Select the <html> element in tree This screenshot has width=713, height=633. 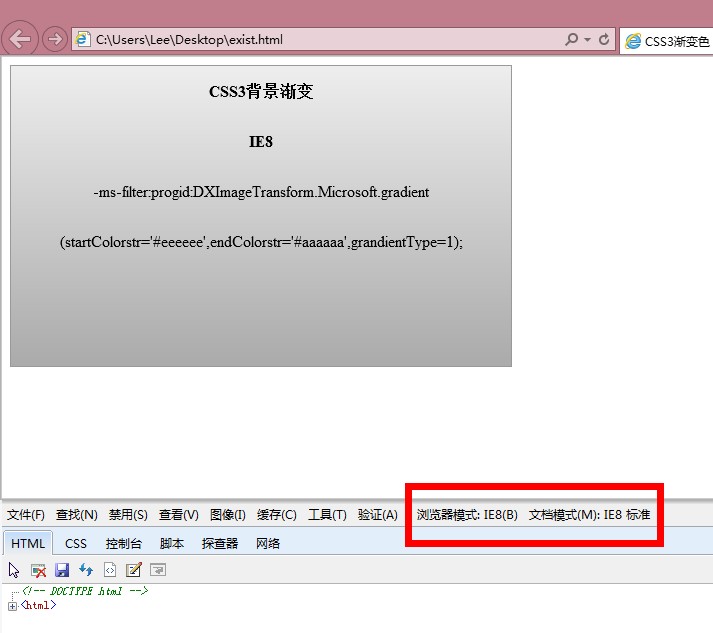tap(39, 605)
